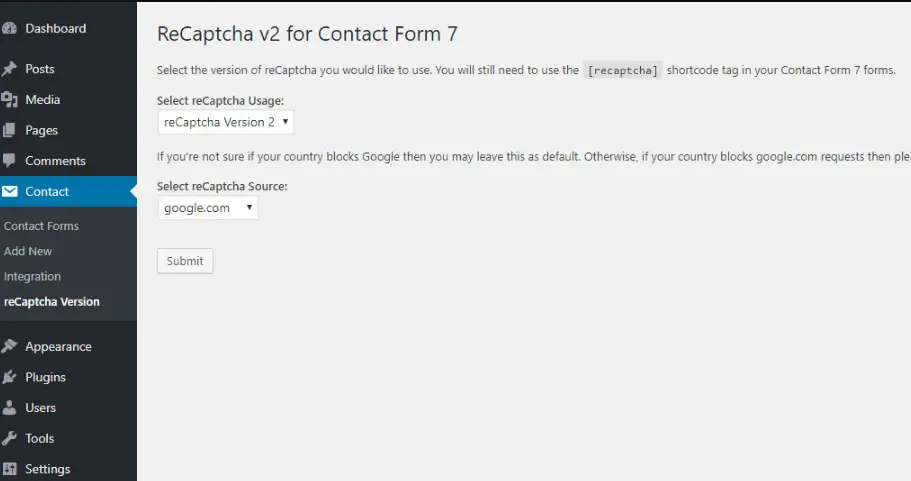Click the arrow on reCaptcha Usage select
Image resolution: width=911 pixels, height=481 pixels.
pos(285,121)
